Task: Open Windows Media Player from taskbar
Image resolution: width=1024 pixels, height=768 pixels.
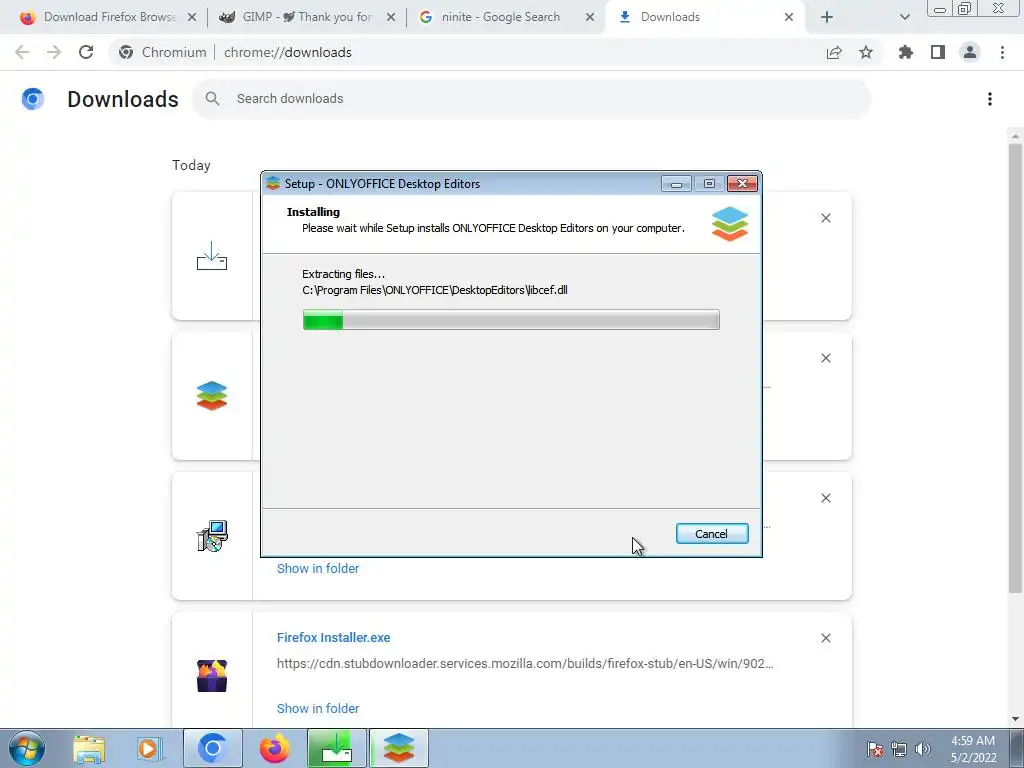Action: pos(149,748)
